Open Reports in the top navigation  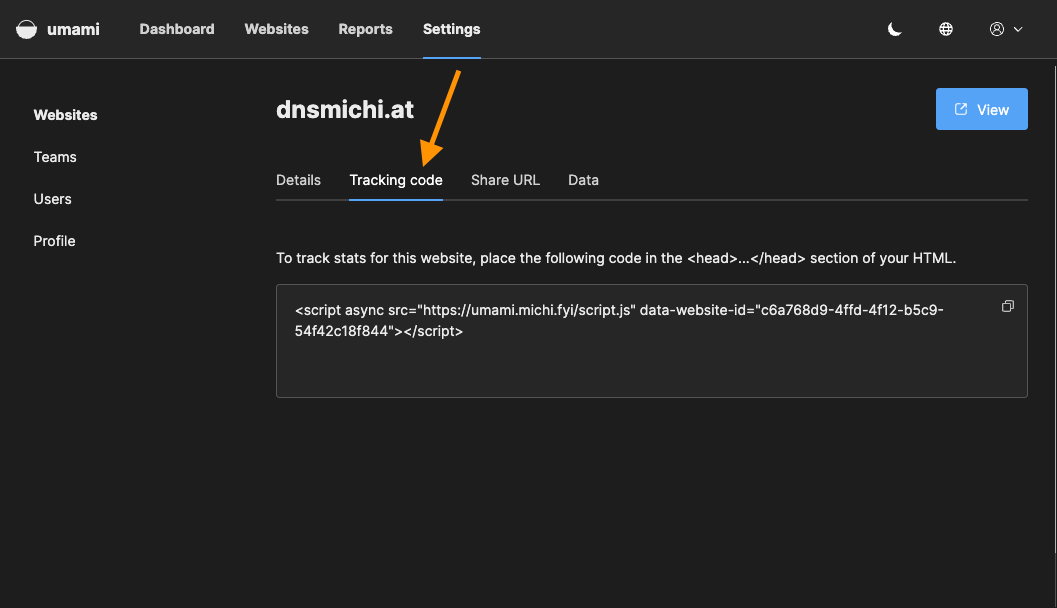coord(365,29)
